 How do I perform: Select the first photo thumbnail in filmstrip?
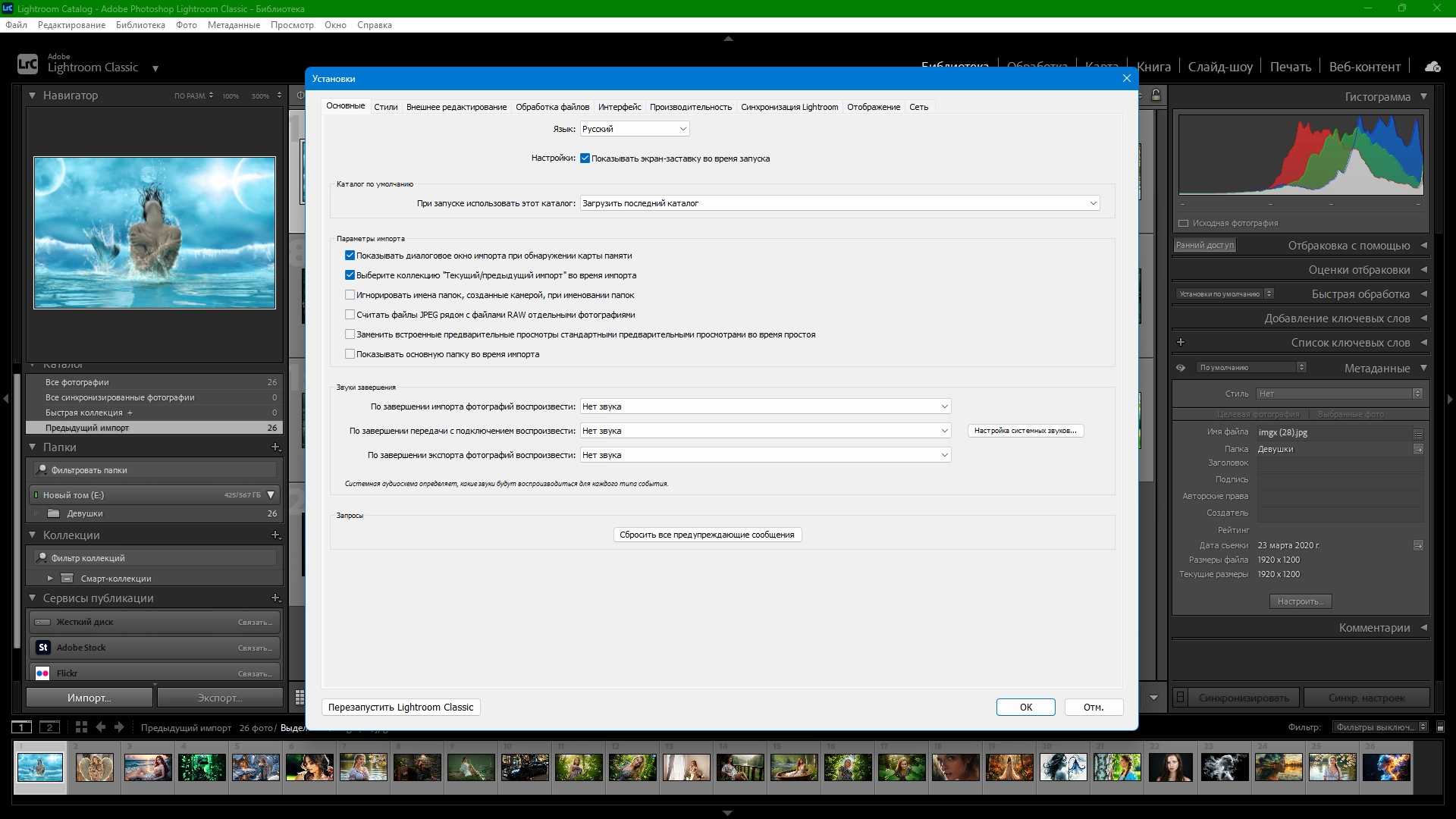pos(40,767)
